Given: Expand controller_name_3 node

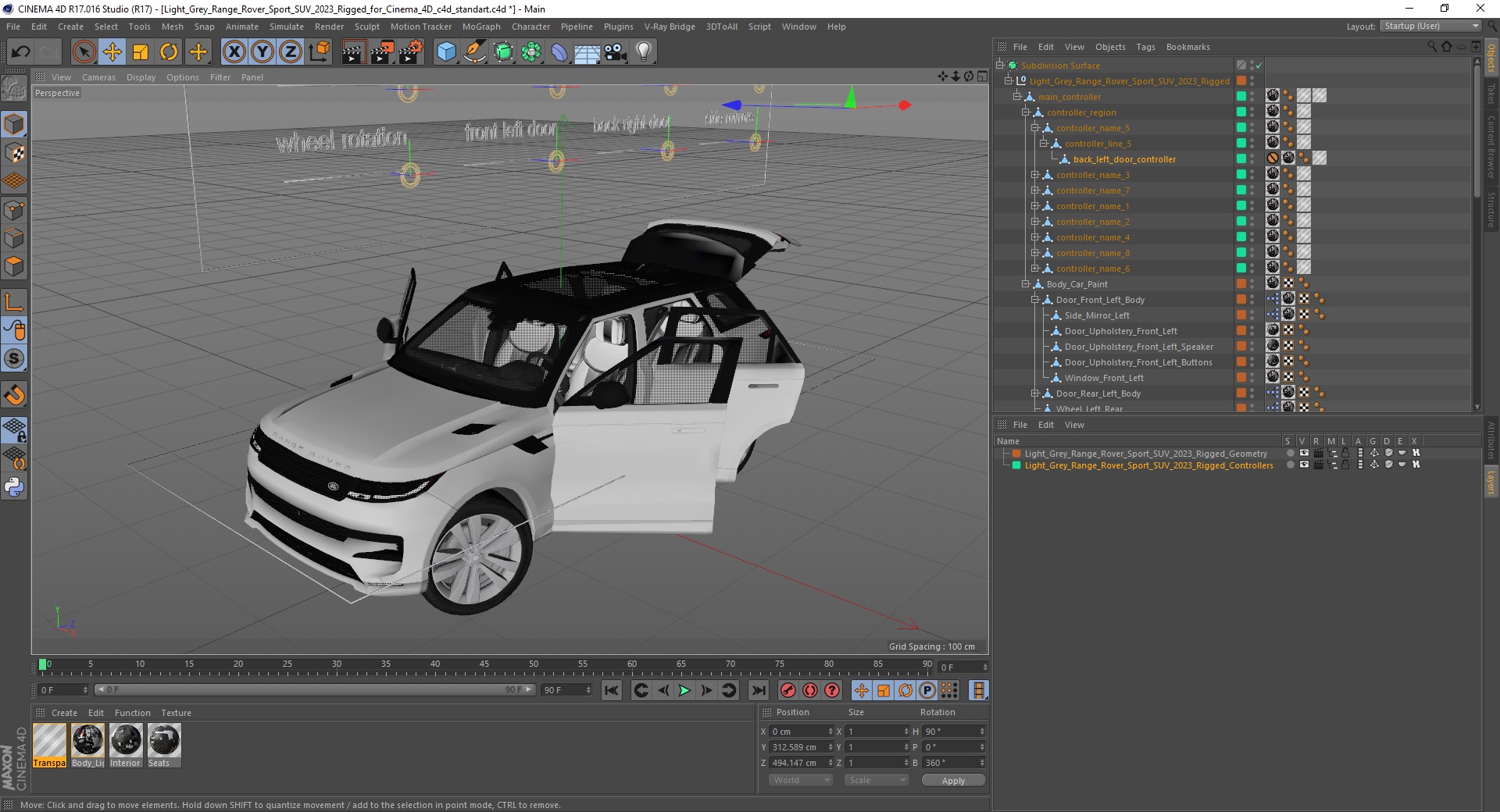Looking at the screenshot, I should click(1034, 175).
